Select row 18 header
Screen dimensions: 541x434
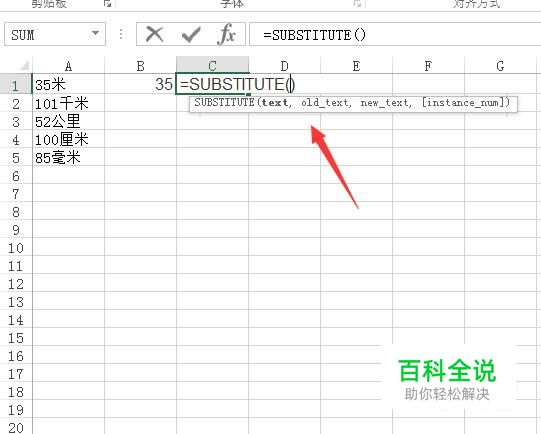coord(16,391)
